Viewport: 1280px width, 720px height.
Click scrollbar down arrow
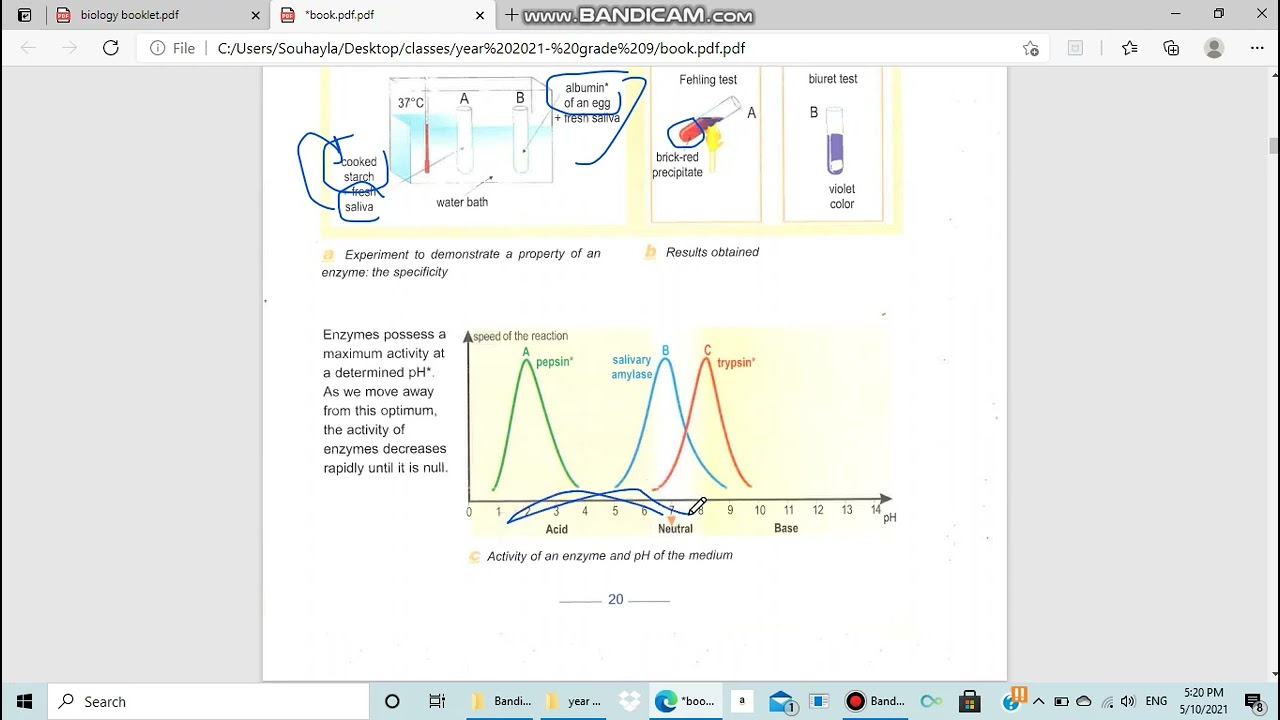coord(1273,674)
